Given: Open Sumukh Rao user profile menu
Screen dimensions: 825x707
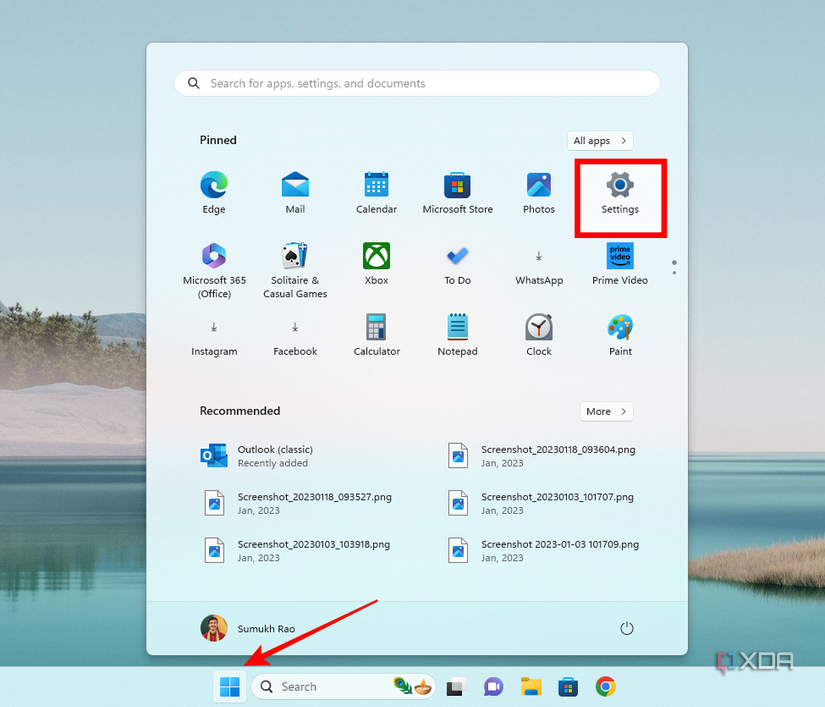Looking at the screenshot, I should (x=248, y=628).
